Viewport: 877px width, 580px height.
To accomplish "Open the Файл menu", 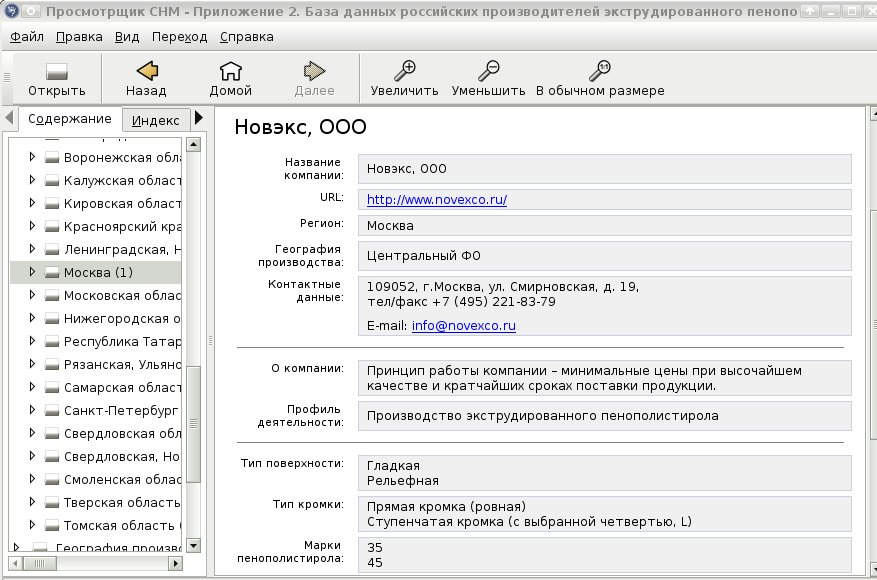I will [27, 37].
